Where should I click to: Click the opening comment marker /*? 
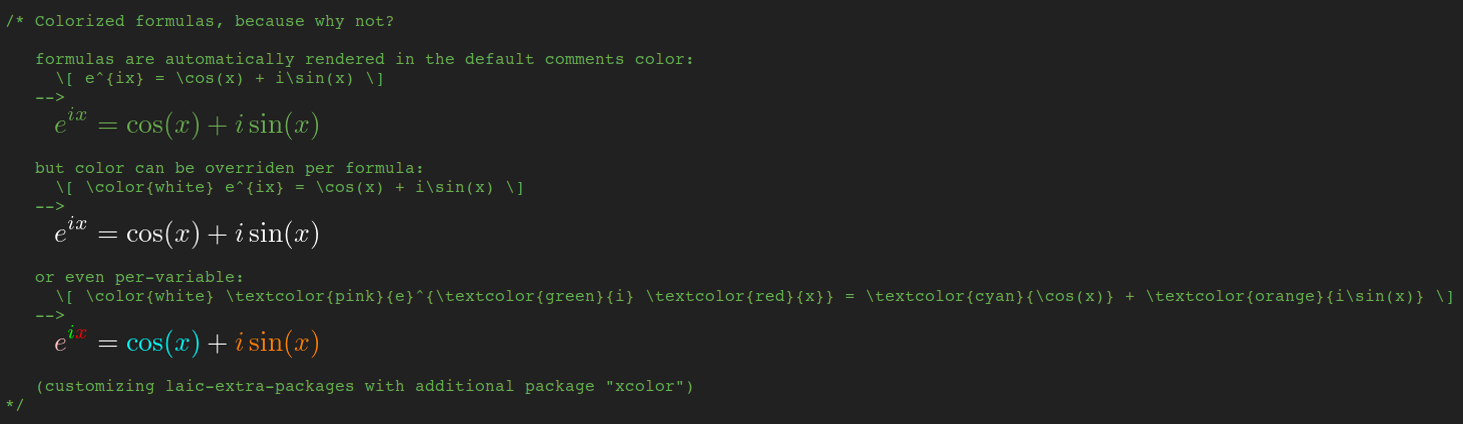(15, 21)
